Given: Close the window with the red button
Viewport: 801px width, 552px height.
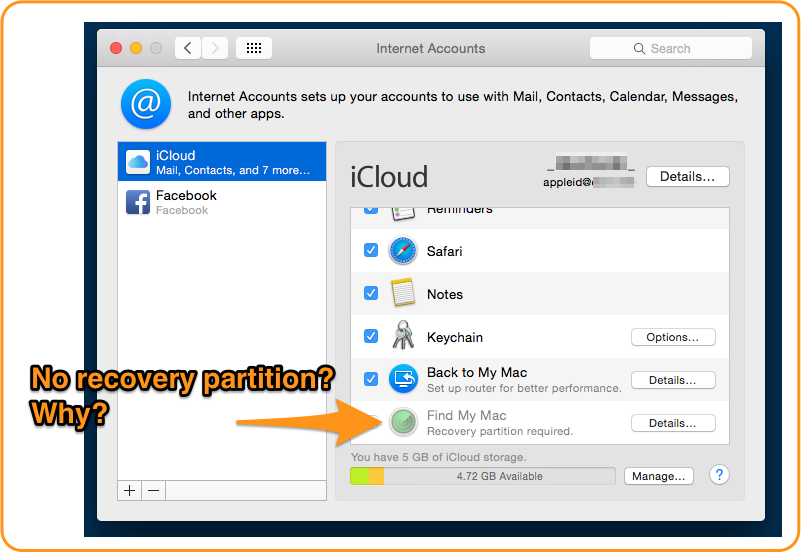Looking at the screenshot, I should pyautogui.click(x=116, y=48).
